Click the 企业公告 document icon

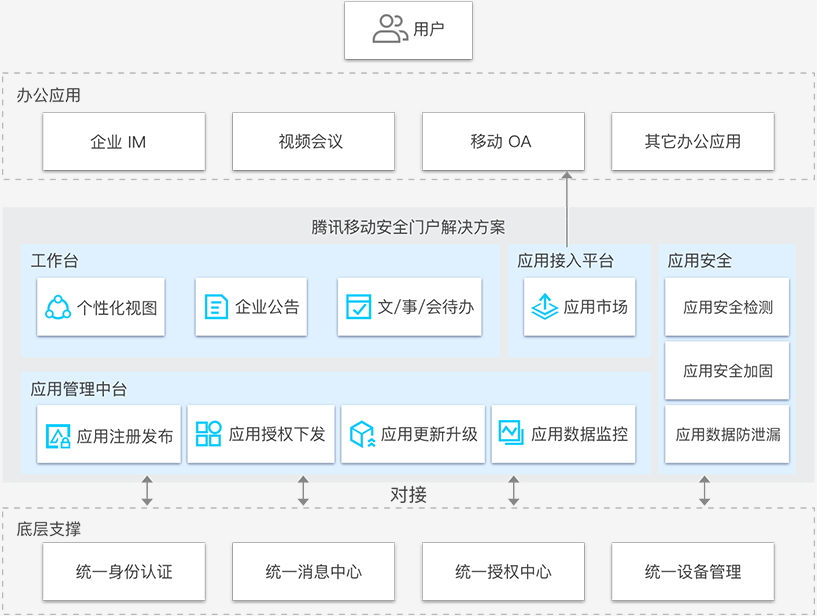click(216, 307)
